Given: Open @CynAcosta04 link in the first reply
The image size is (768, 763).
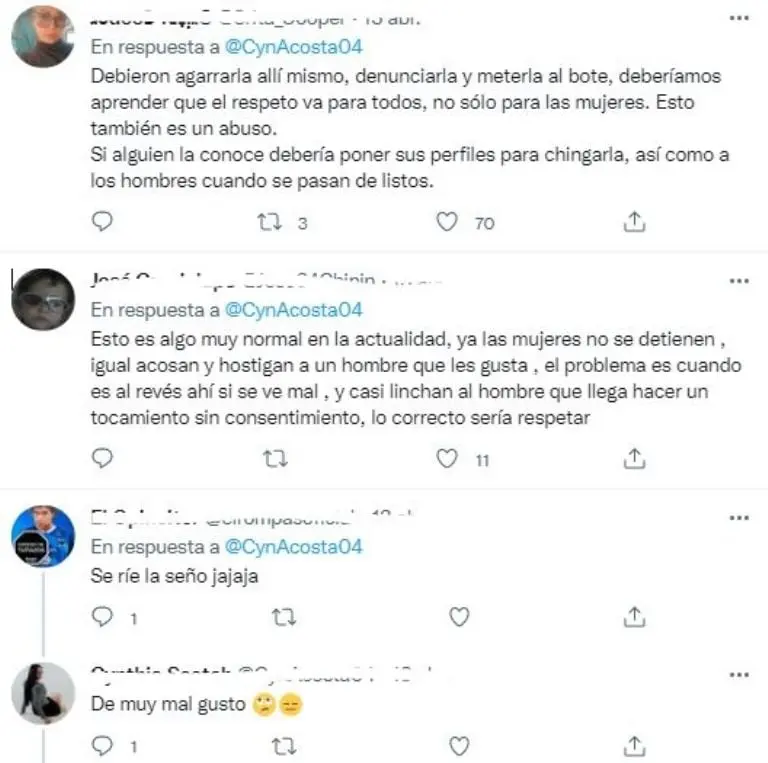Looking at the screenshot, I should [x=293, y=47].
